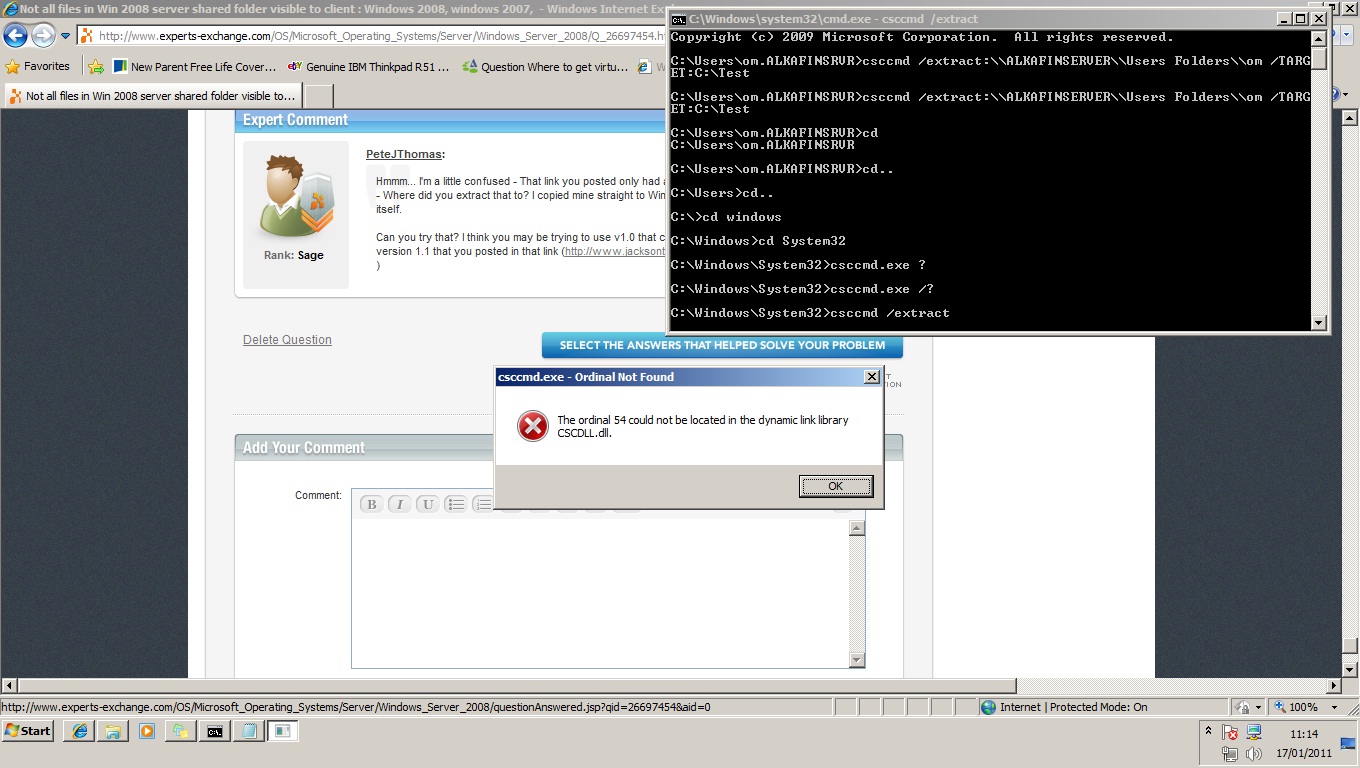This screenshot has height=768, width=1360.
Task: Open the Genuine IBM Thinkpad R51 favorite
Action: [x=368, y=67]
